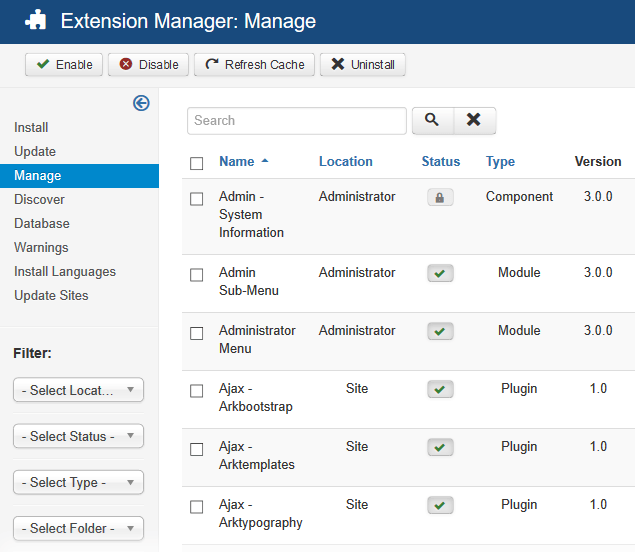The image size is (635, 552).
Task: Toggle enabled status of Administrator Menu
Action: pos(440,331)
